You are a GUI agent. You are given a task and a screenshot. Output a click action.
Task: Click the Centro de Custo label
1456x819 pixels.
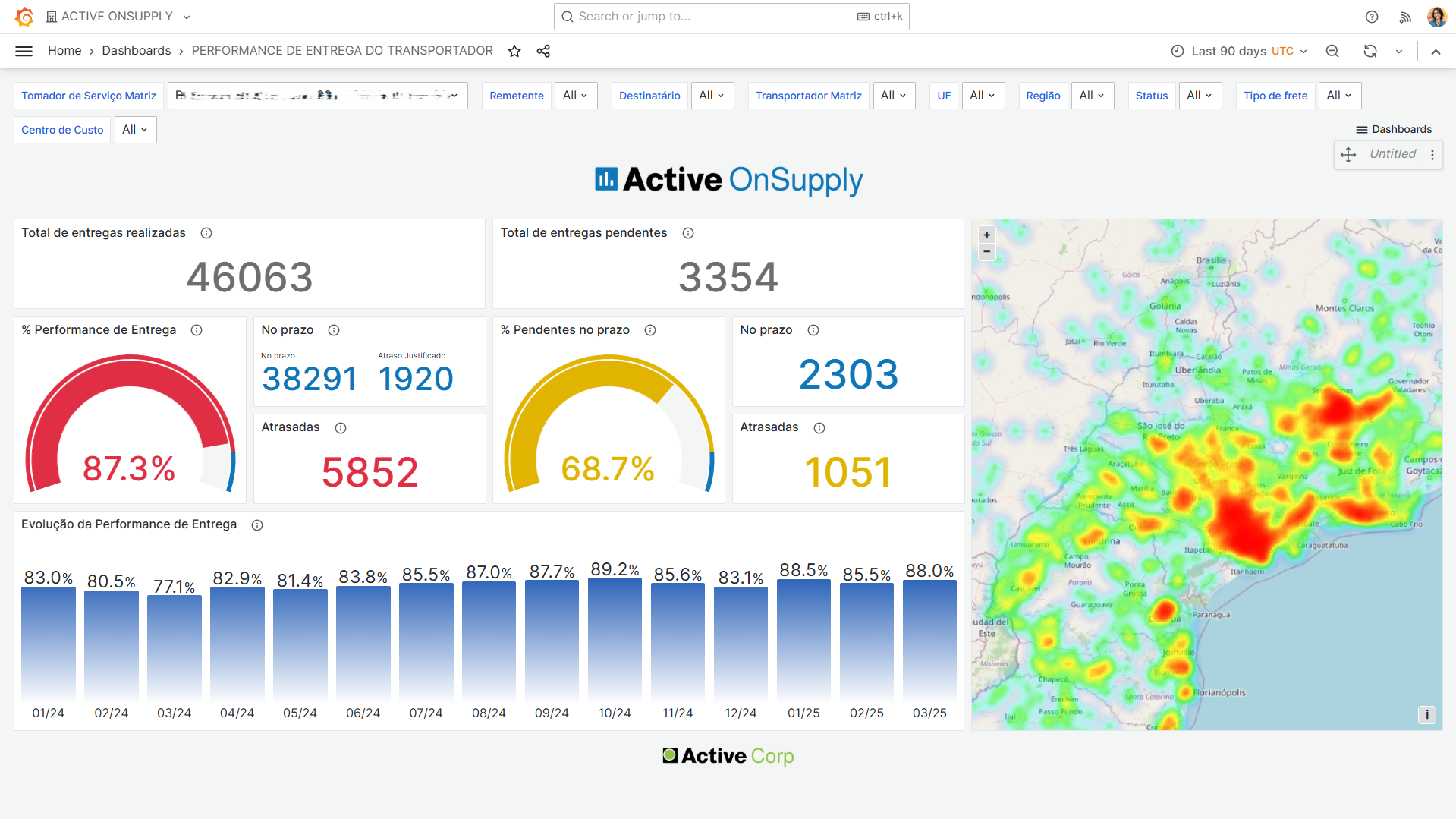pyautogui.click(x=62, y=130)
